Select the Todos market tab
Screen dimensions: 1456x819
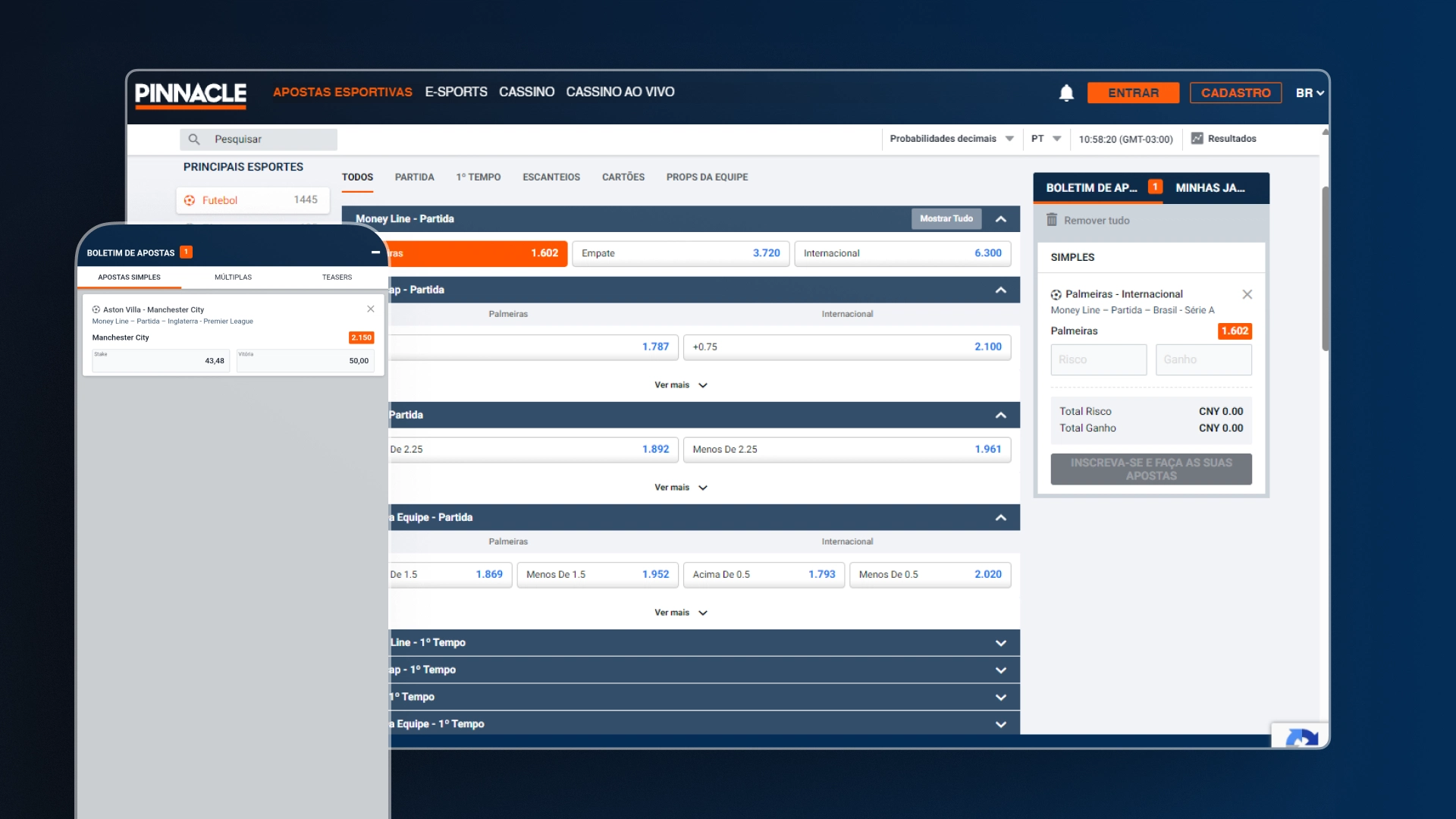(x=357, y=177)
